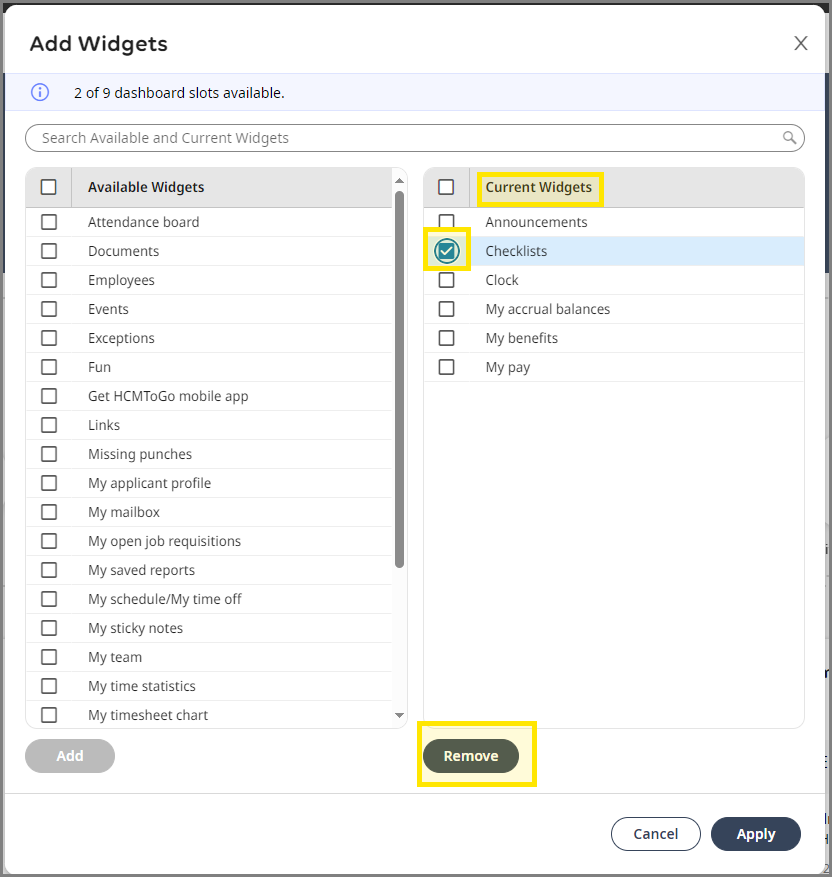Viewport: 832px width, 877px height.
Task: Click the Remove button
Action: (471, 756)
